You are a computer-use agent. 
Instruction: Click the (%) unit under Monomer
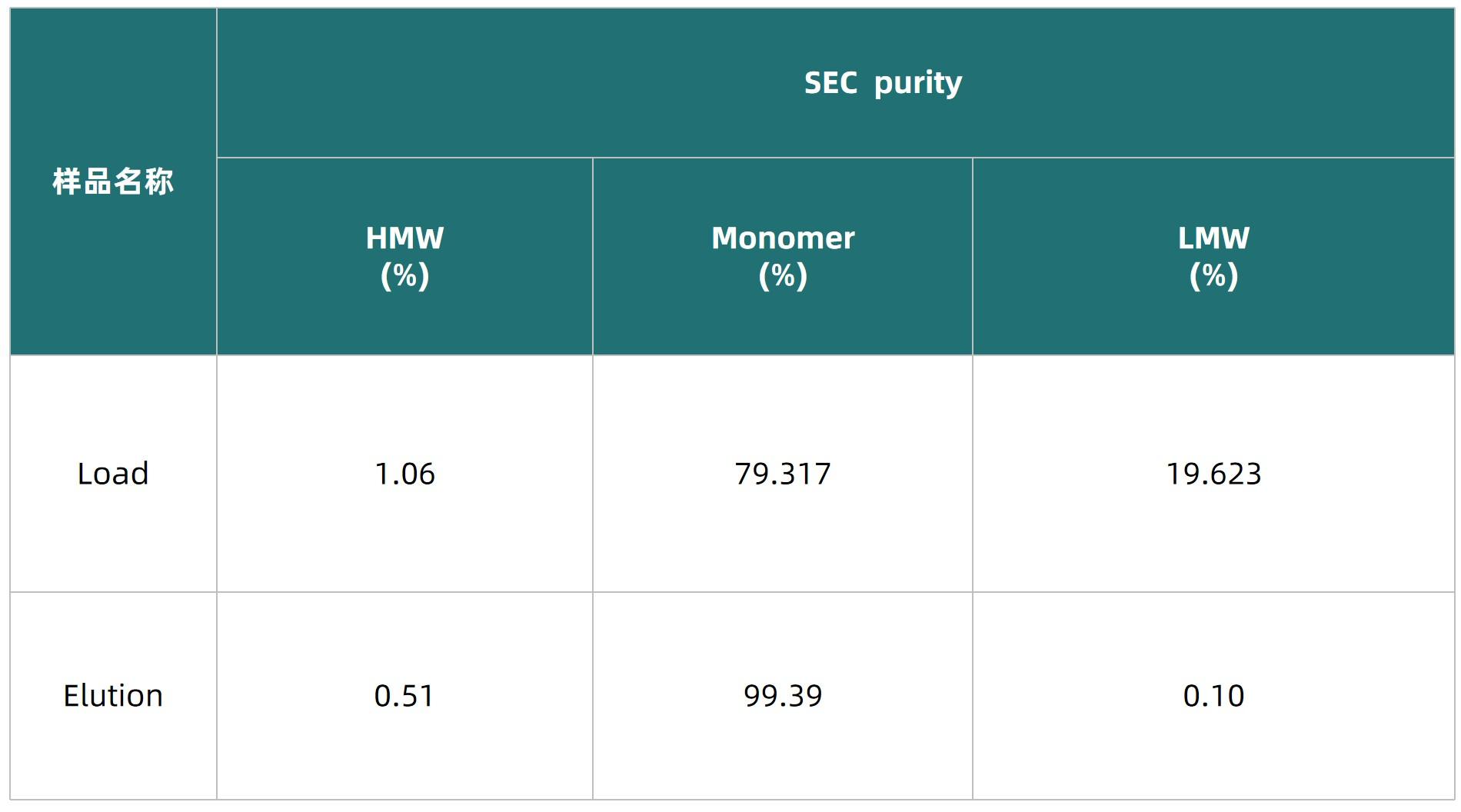783,275
